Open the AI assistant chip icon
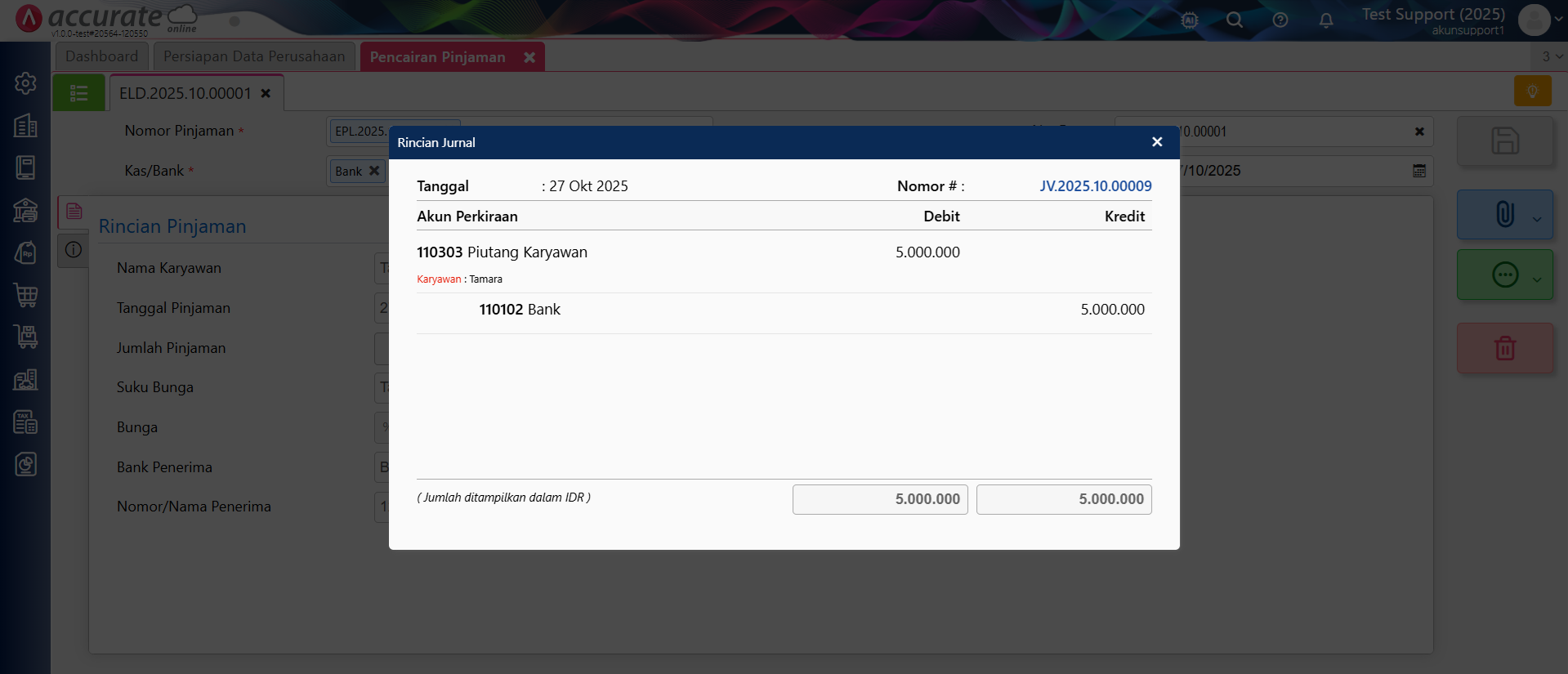1568x674 pixels. [1189, 20]
